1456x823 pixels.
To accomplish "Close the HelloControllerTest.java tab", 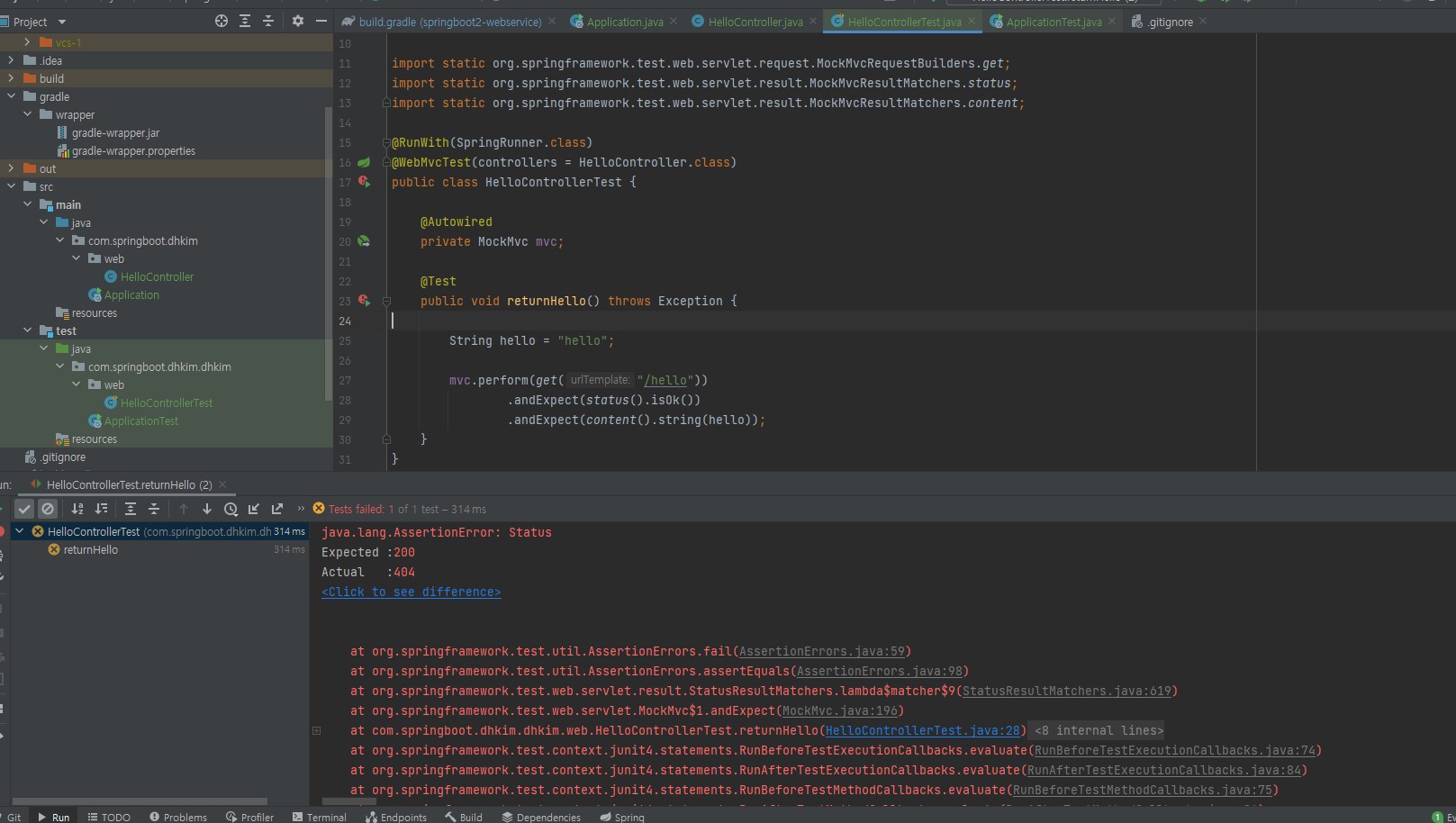I will pos(972,21).
